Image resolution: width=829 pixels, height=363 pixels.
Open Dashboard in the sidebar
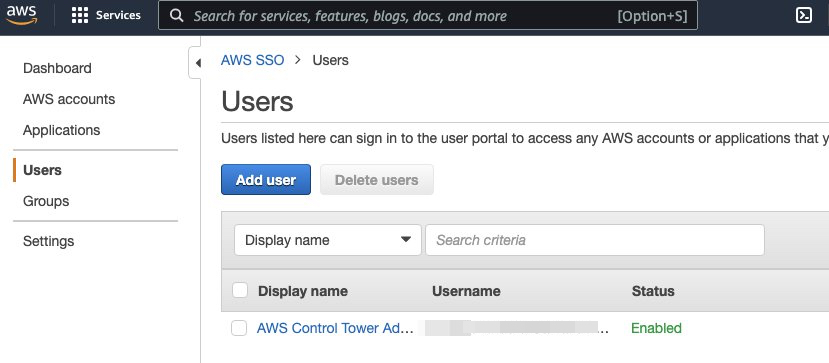click(x=57, y=68)
